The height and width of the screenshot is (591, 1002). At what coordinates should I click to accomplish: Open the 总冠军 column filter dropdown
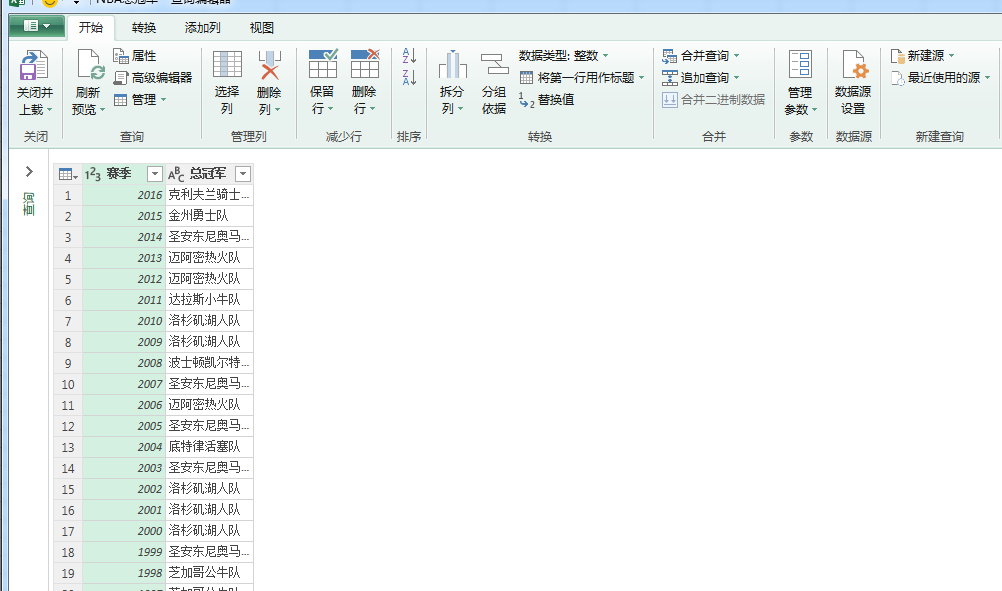coord(243,174)
